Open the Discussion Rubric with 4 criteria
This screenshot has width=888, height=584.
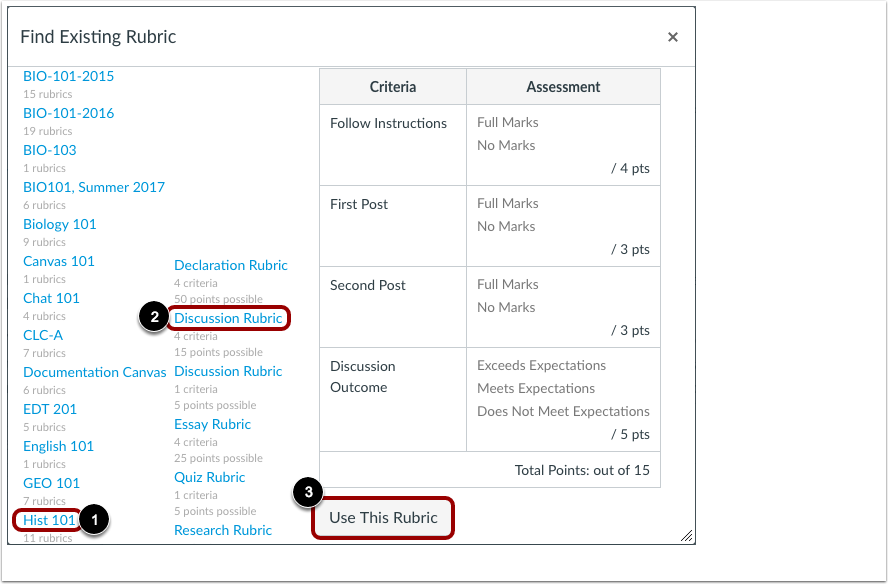[x=228, y=317]
